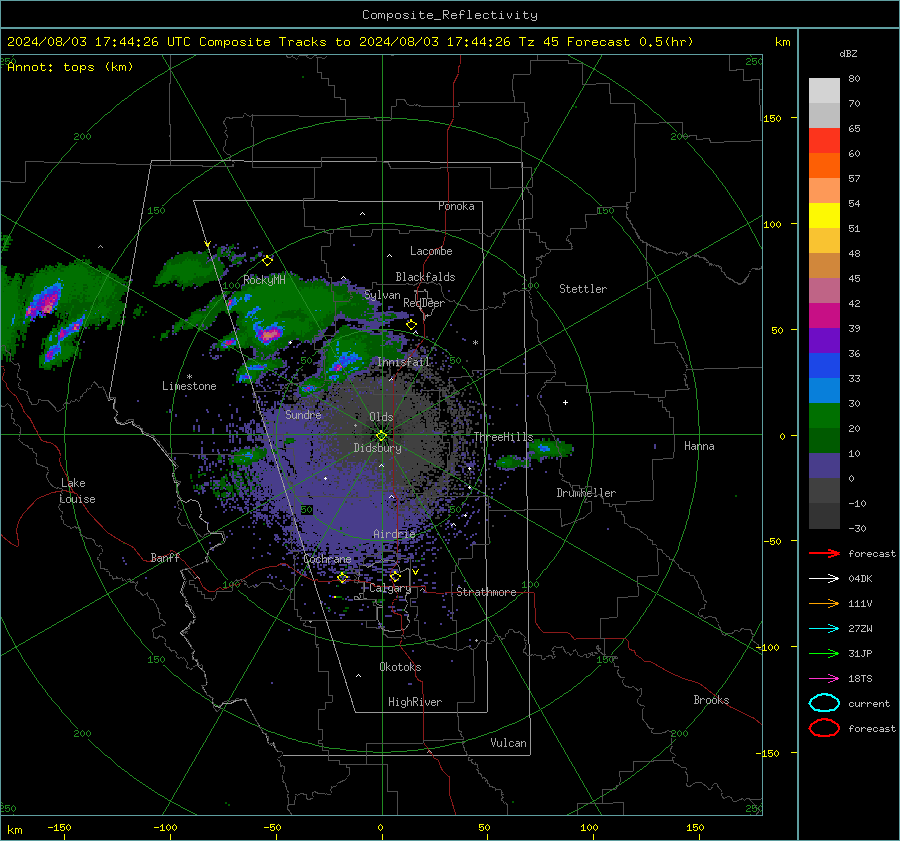Screen dimensions: 900x841
Task: Click the Drumheller city label
Action: (586, 493)
